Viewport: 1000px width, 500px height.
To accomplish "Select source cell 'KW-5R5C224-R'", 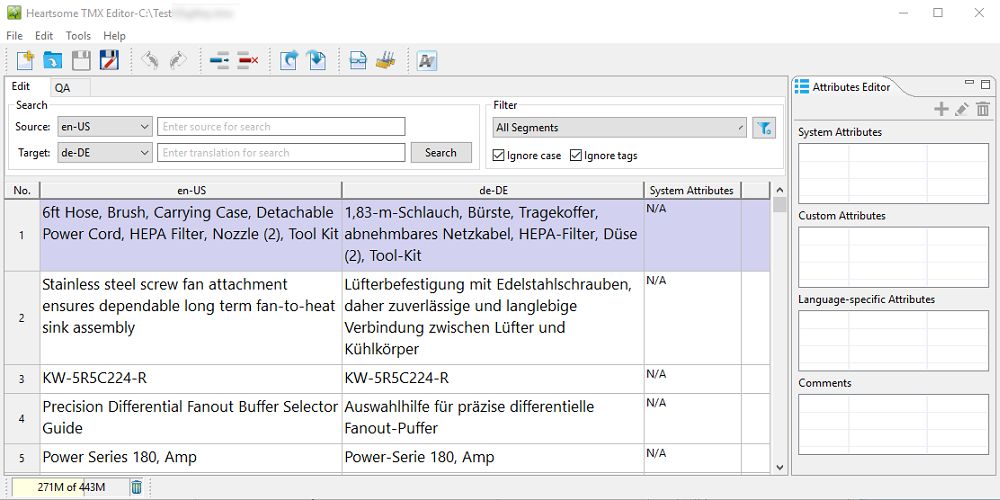I will [x=191, y=379].
